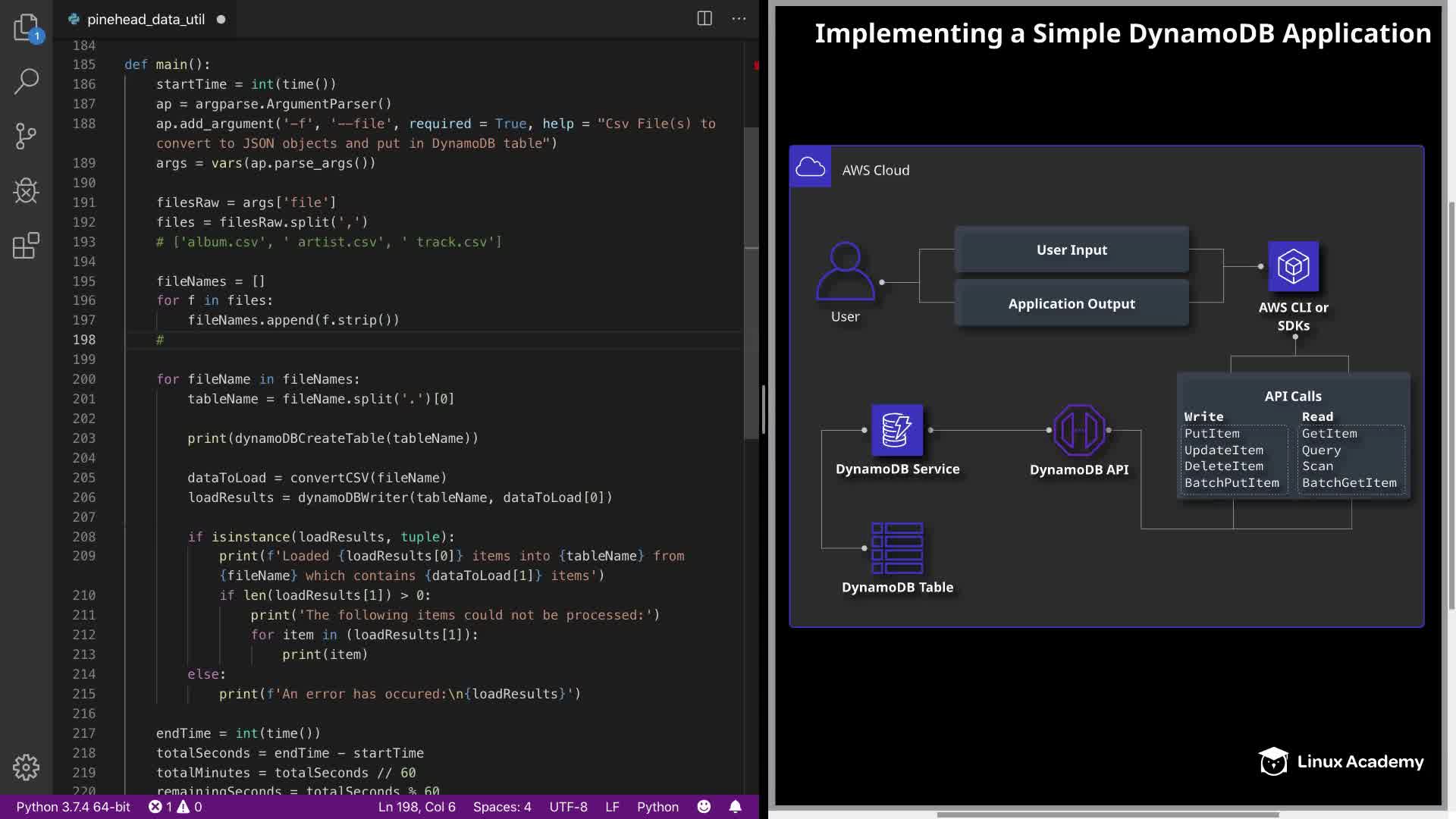Screen dimensions: 1456x819
Task: Open the Spaces: 4 indentation selector
Action: (502, 807)
